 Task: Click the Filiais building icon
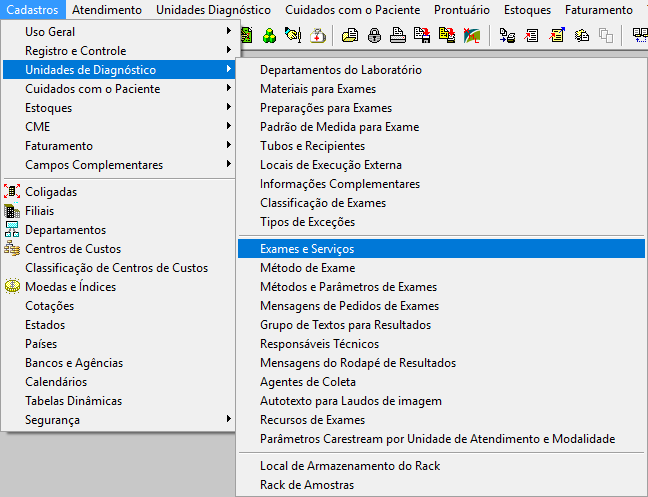(12, 211)
